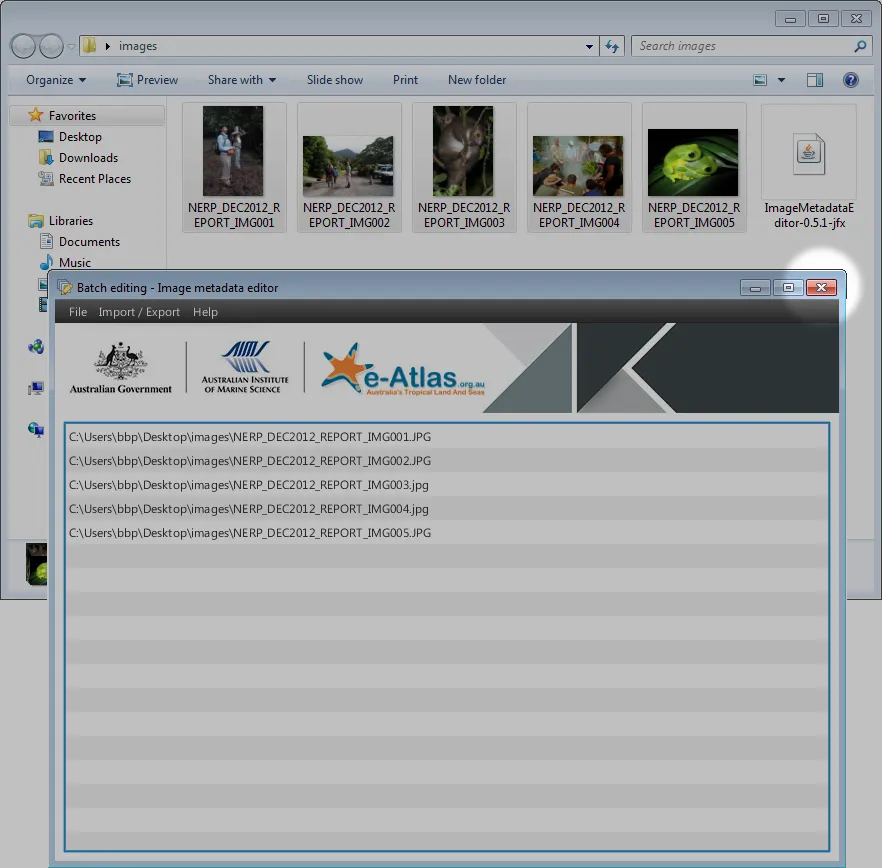Viewport: 882px width, 868px height.
Task: Open recent pages dropdown near navigation buttons
Action: 71,47
